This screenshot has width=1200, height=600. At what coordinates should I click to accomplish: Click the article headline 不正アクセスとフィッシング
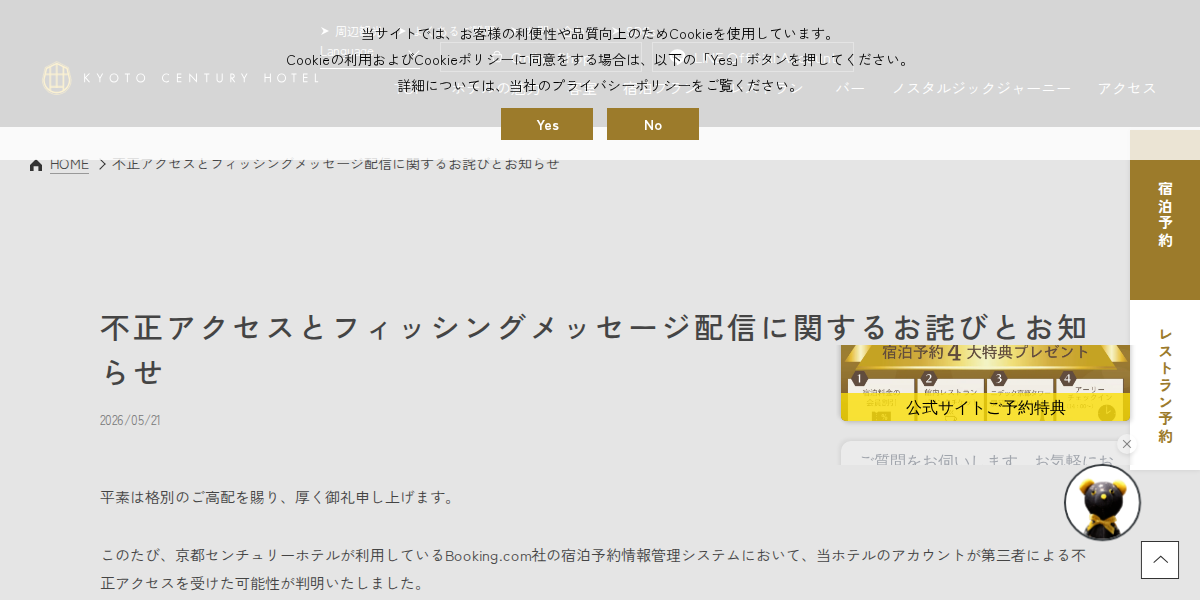(x=594, y=349)
